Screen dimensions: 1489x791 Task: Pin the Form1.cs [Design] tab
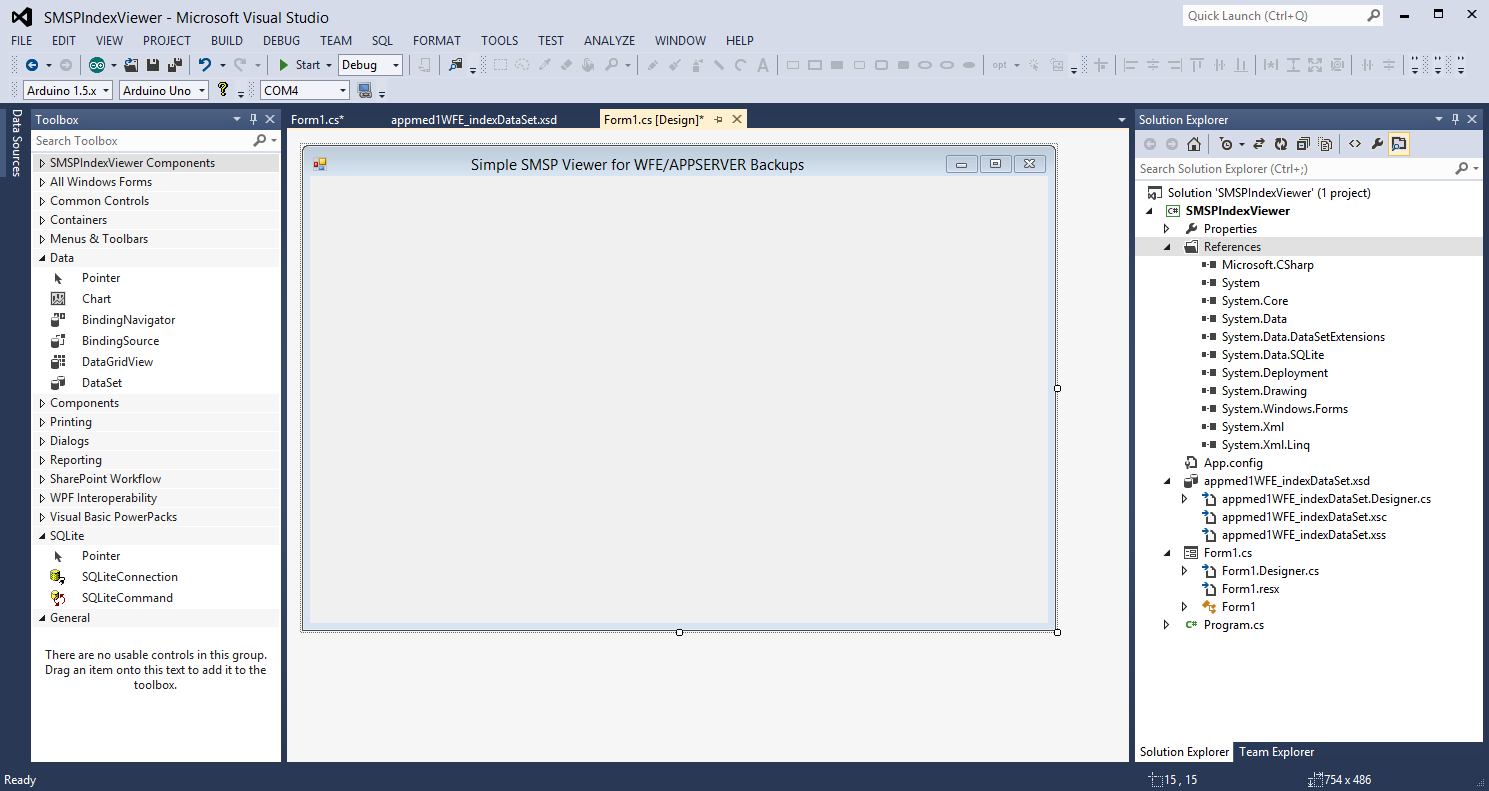719,119
